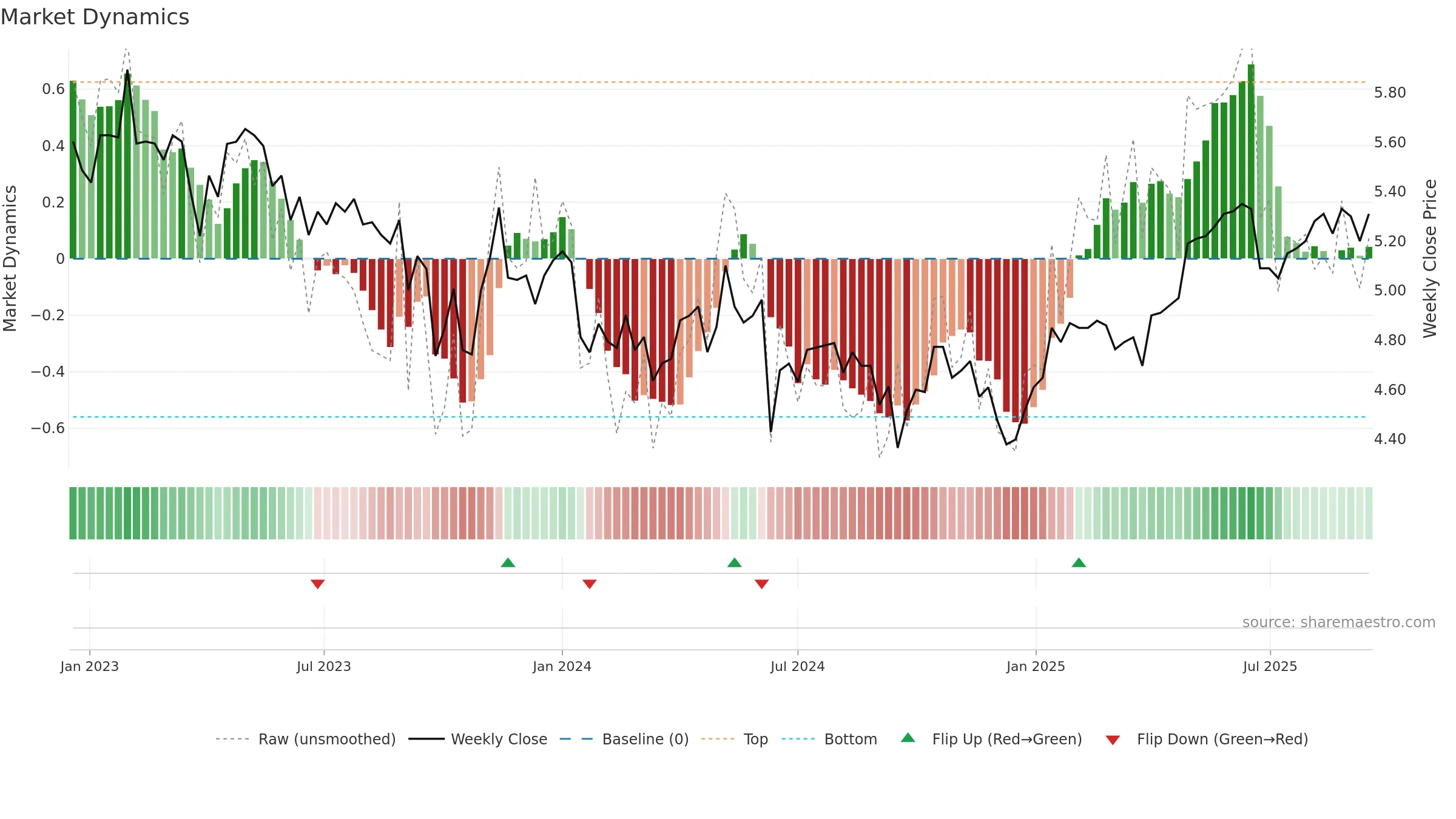Click the tallest green bar near Jul 2025
This screenshot has width=1456, height=819.
[x=1251, y=161]
